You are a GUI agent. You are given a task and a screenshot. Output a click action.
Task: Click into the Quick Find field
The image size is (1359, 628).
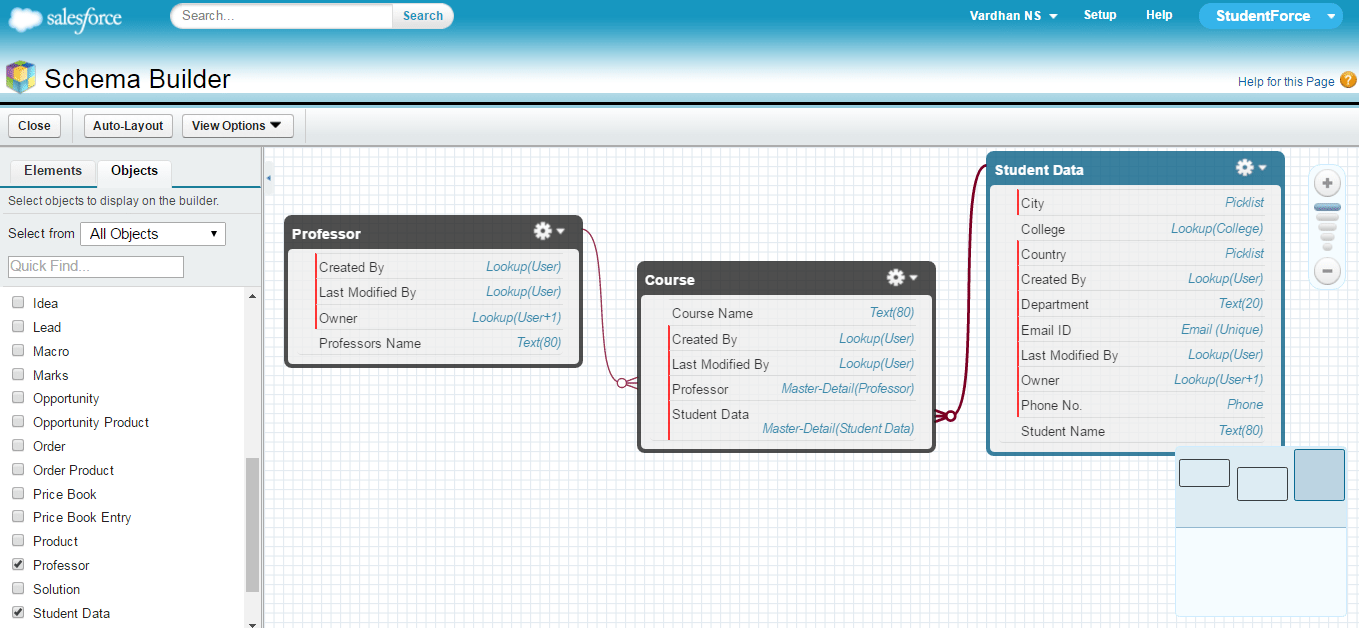(96, 267)
